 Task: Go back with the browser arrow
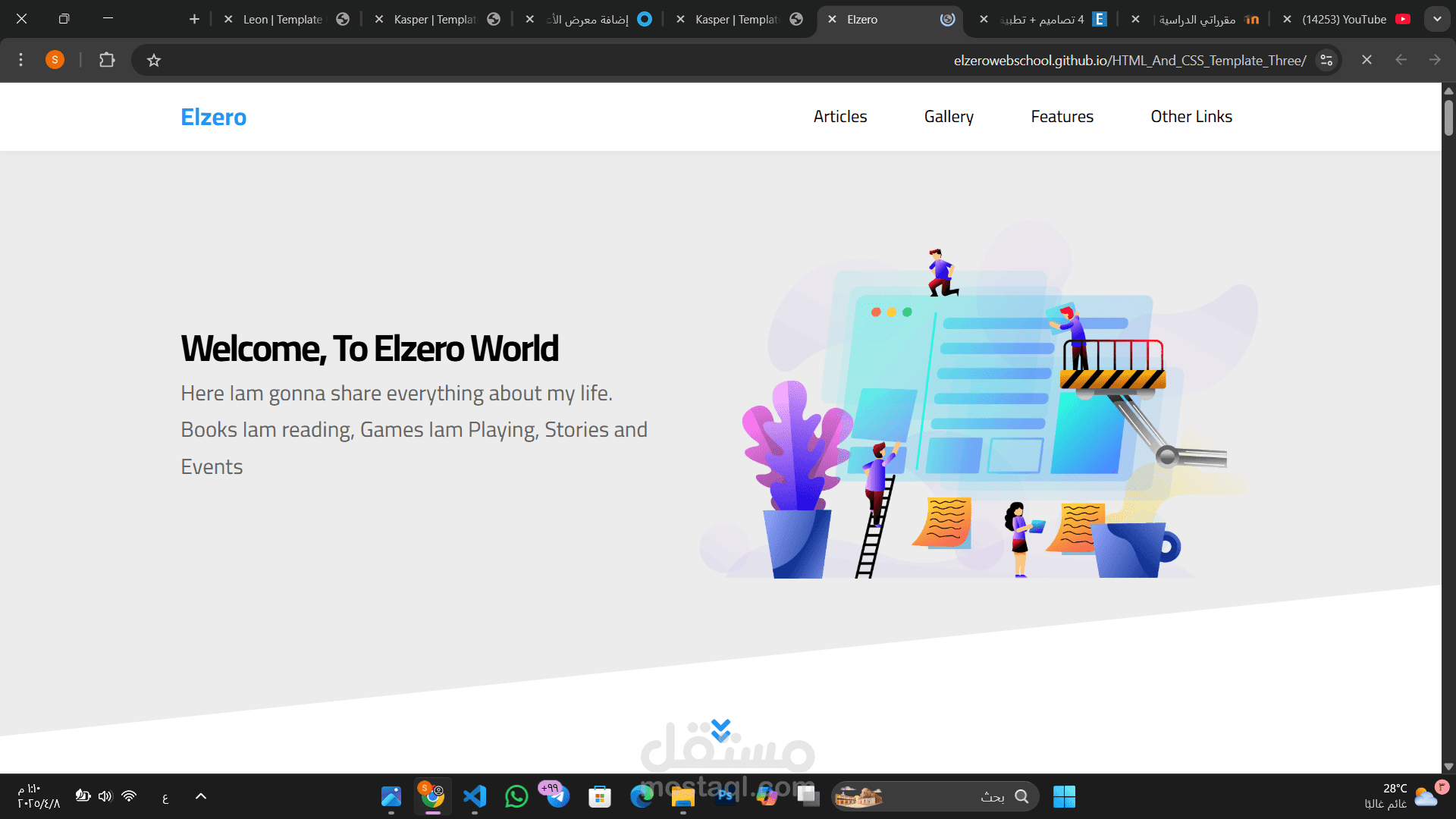[1401, 60]
